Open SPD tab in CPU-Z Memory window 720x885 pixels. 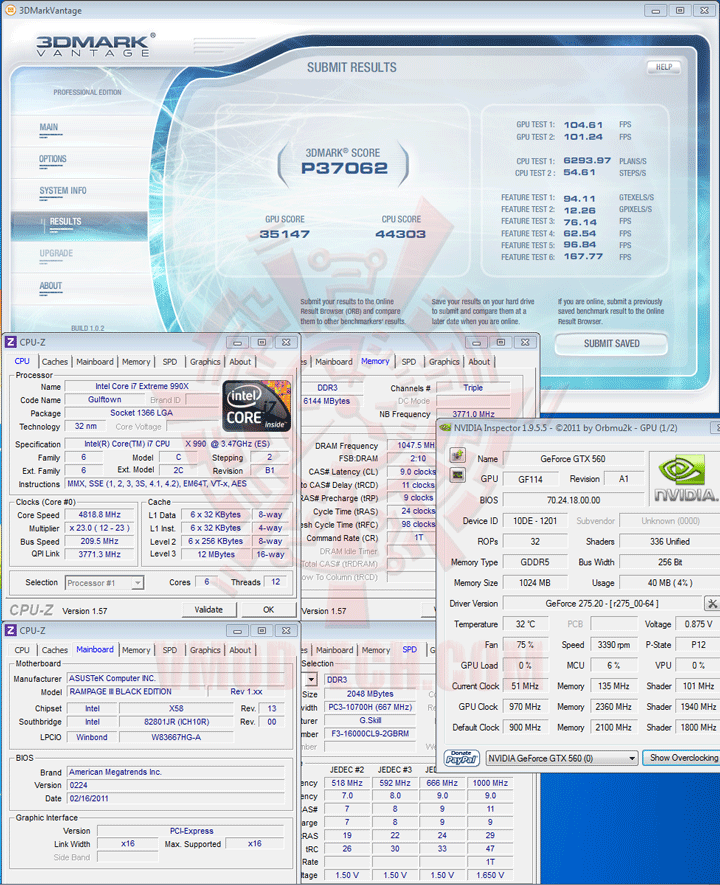point(409,362)
